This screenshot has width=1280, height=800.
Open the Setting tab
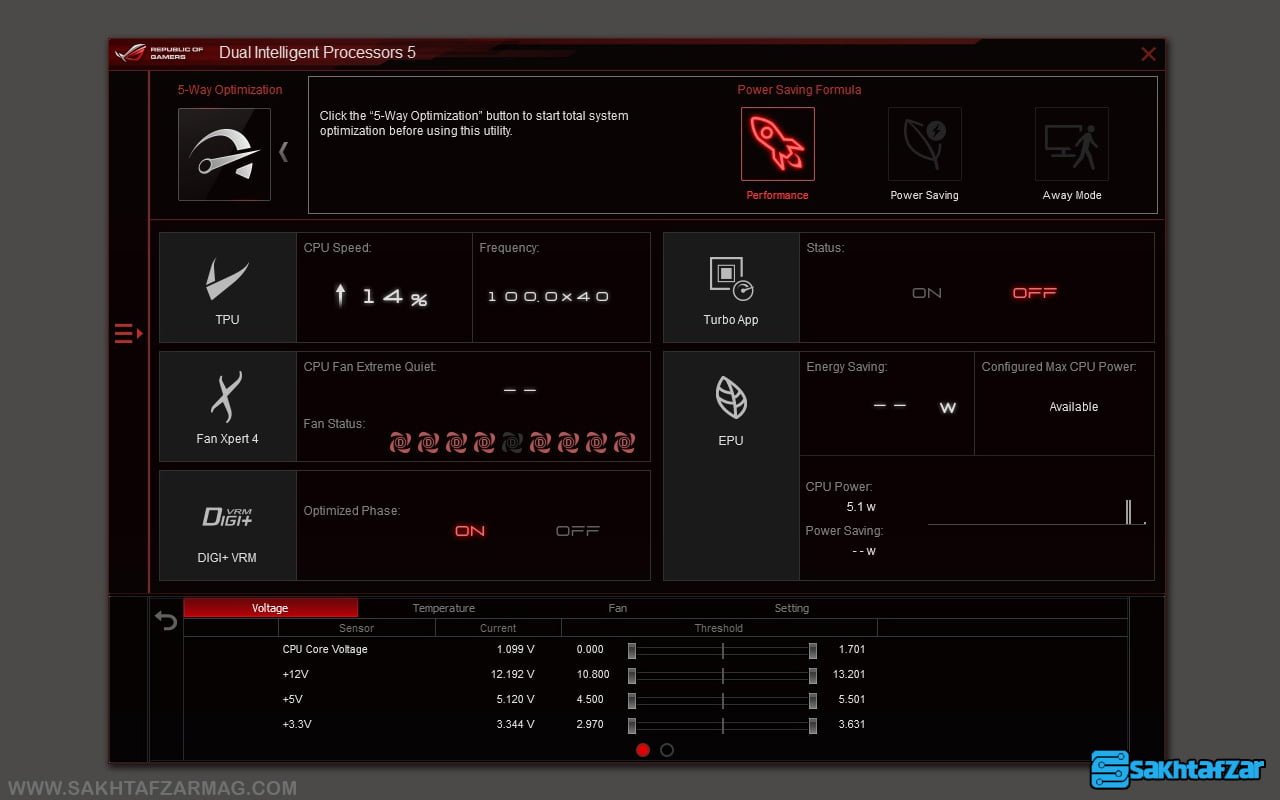pyautogui.click(x=791, y=608)
